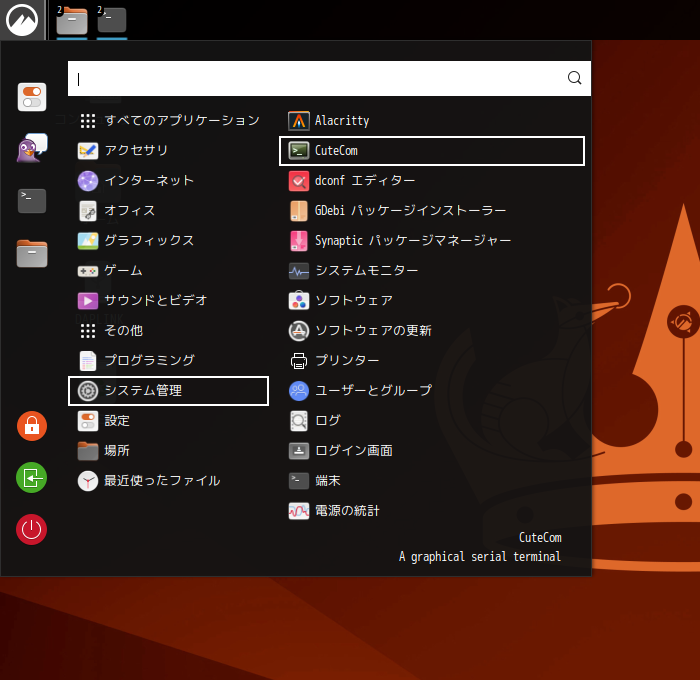The image size is (700, 680).
Task: Open Pidgin chat icon in favorites sidebar
Action: [32, 148]
